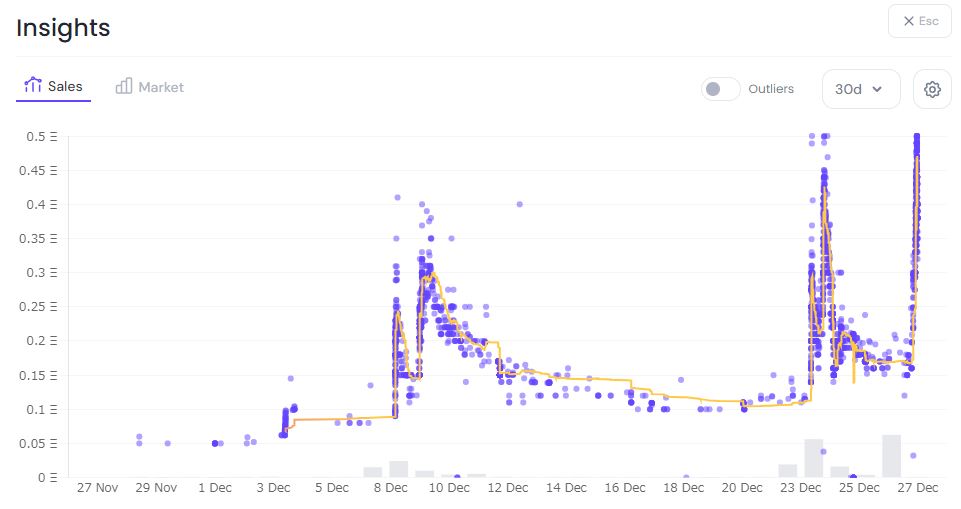Image resolution: width=961 pixels, height=509 pixels.
Task: Click the 29 Nov date label
Action: [156, 488]
